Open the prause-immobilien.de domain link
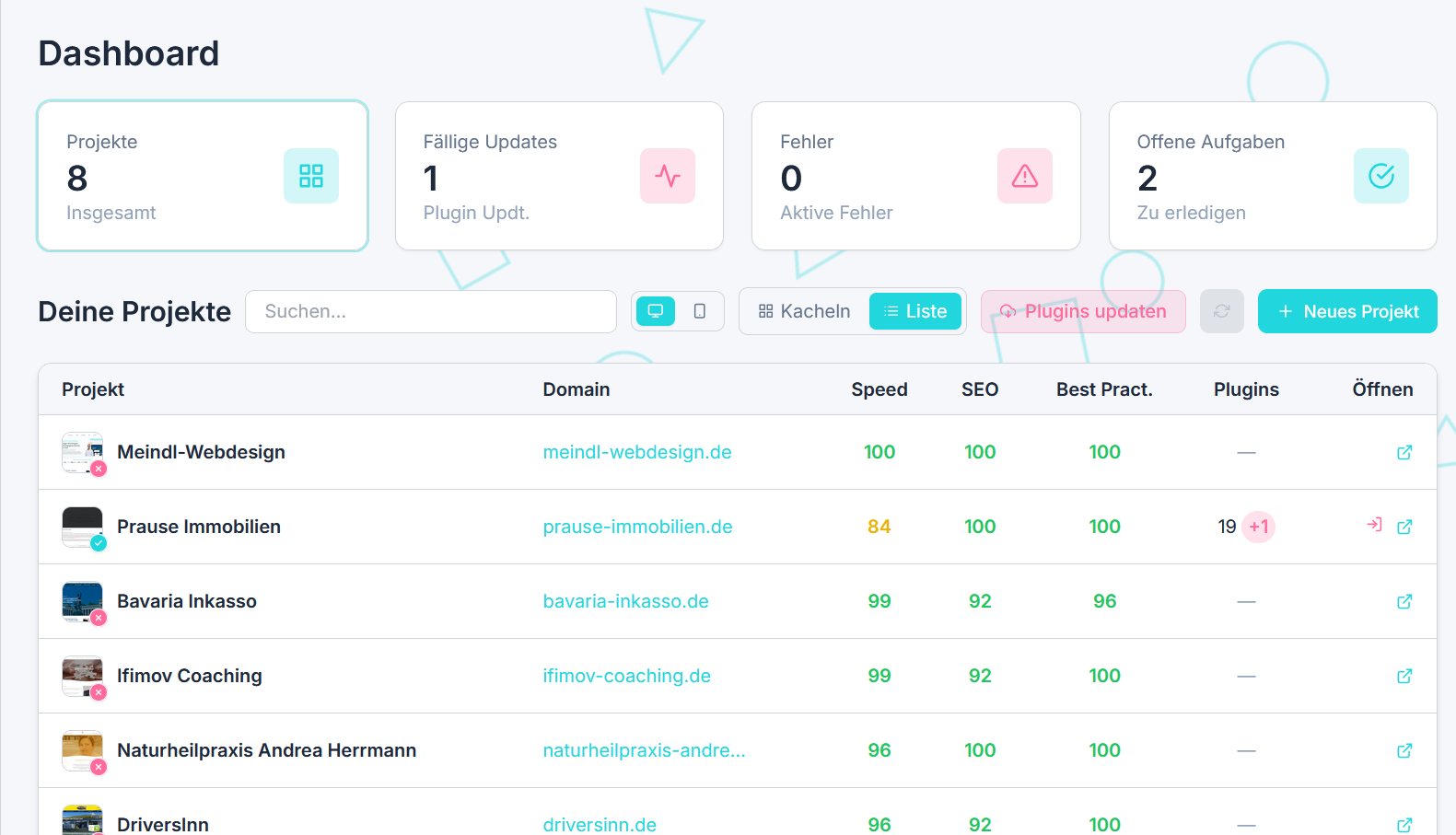Viewport: 1456px width, 835px height. pos(637,527)
